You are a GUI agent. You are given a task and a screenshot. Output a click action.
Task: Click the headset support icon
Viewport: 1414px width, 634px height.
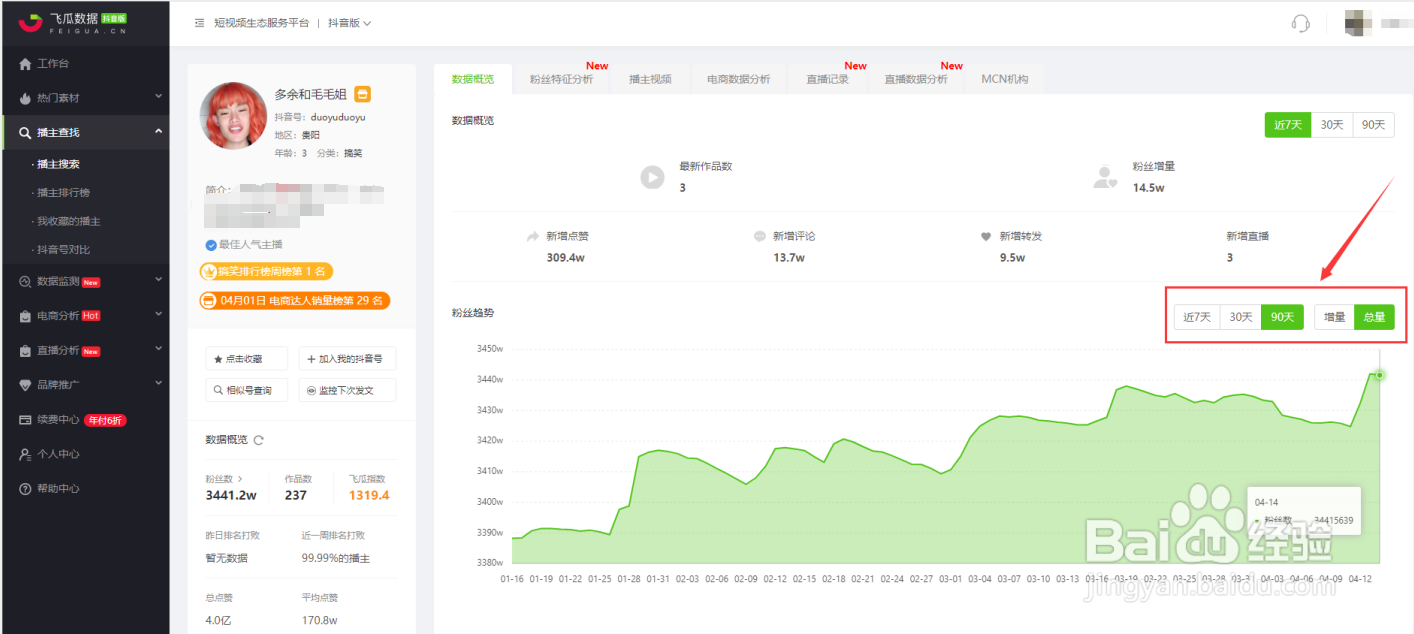tap(1299, 22)
